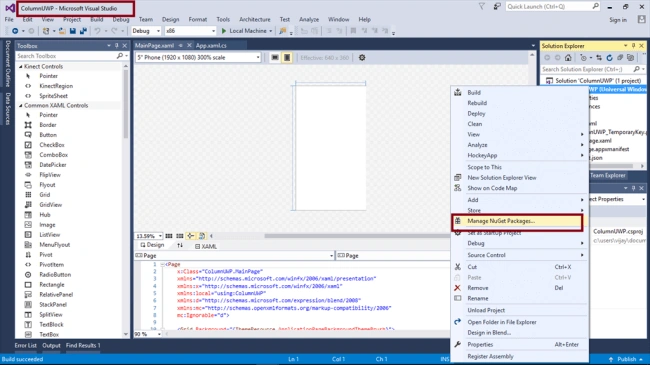650x365 pixels.
Task: Click Publish in status bar
Action: (626, 359)
